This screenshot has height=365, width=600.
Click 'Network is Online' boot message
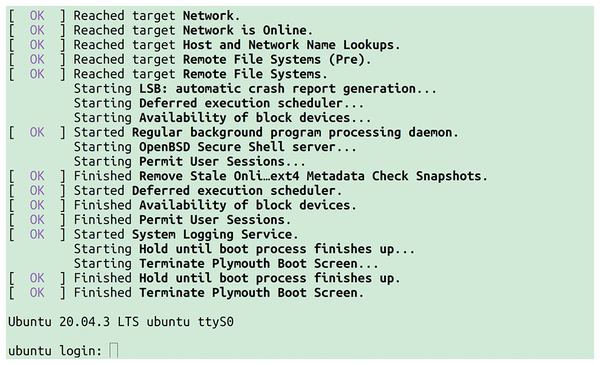(x=248, y=30)
